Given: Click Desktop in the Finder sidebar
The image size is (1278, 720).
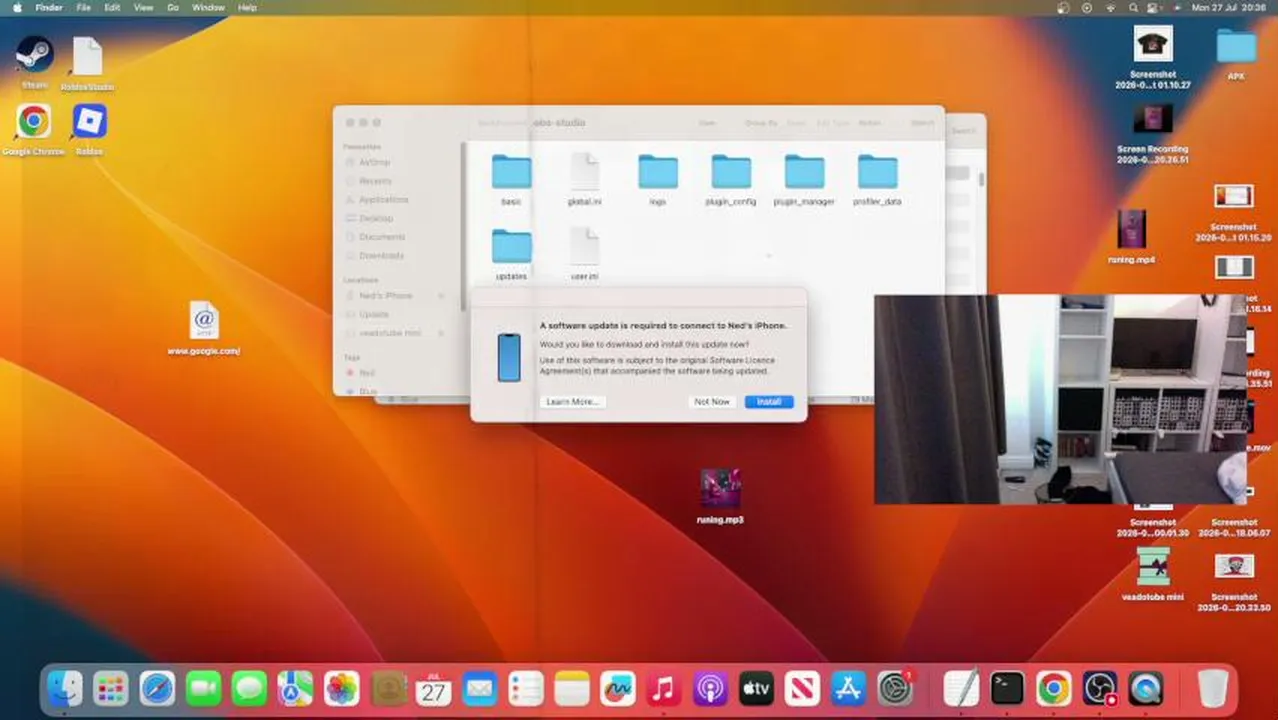Looking at the screenshot, I should point(376,218).
